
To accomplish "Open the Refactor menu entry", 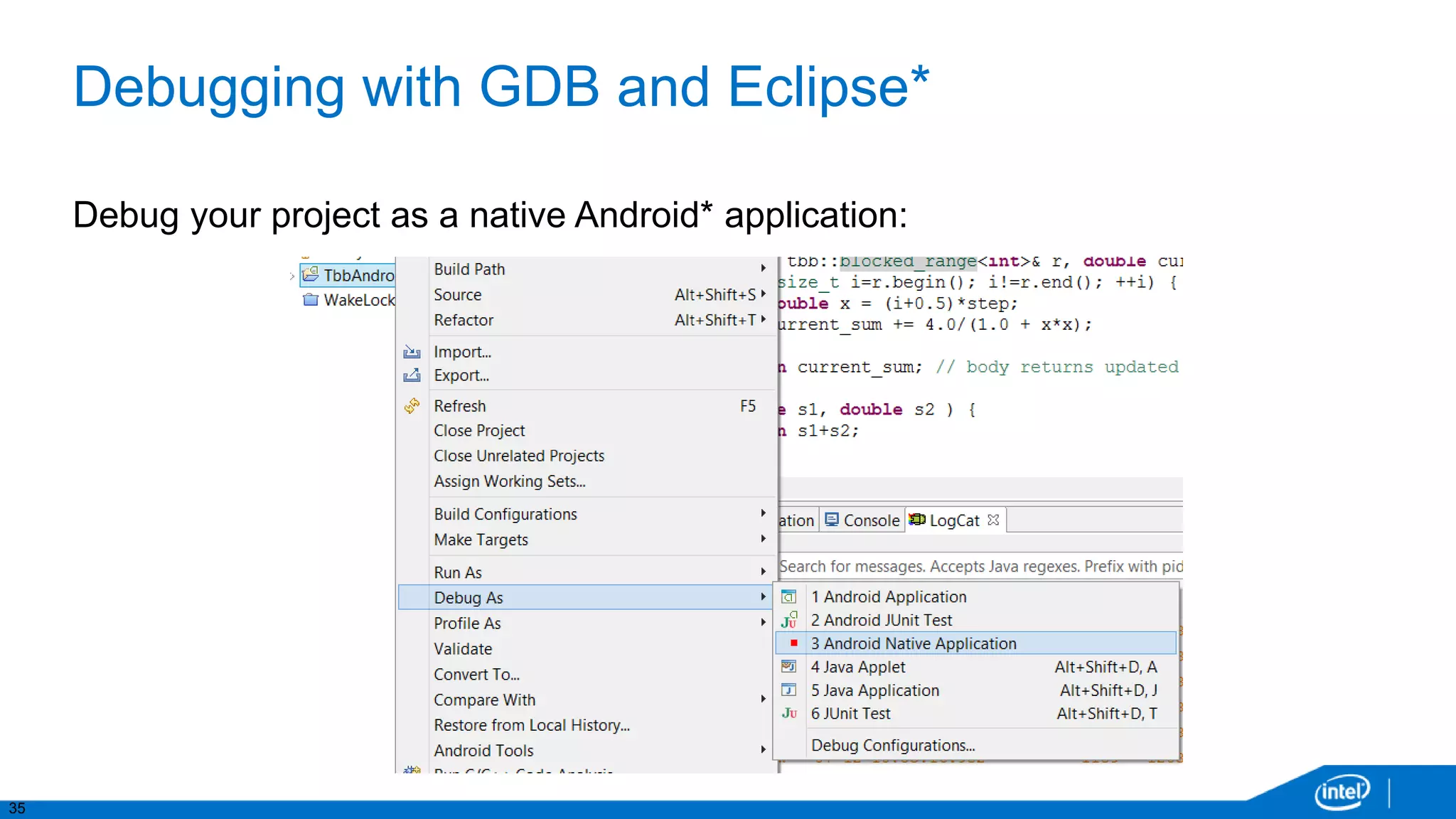I will point(587,320).
